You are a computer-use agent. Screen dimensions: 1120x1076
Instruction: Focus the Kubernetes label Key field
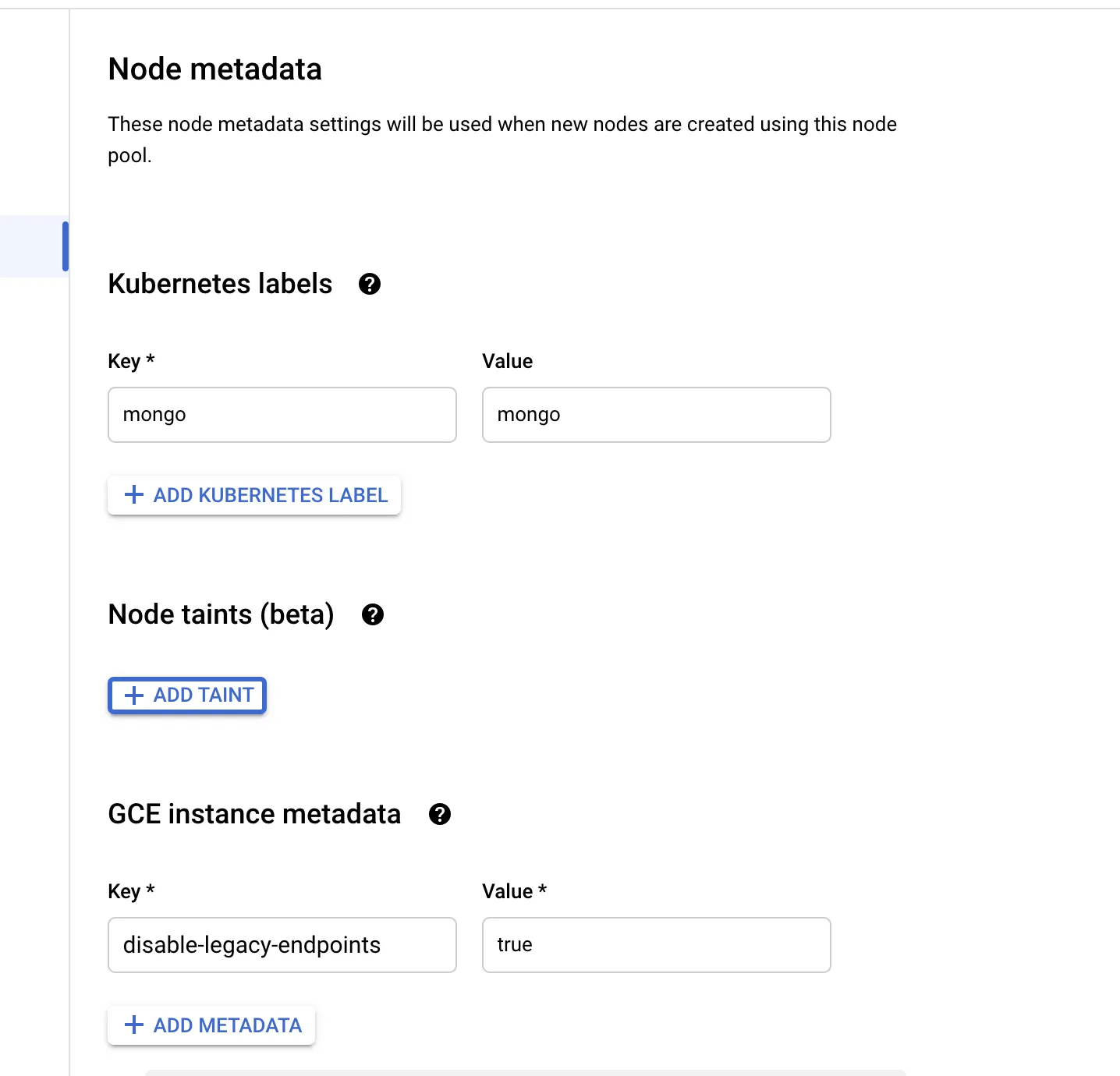(282, 415)
